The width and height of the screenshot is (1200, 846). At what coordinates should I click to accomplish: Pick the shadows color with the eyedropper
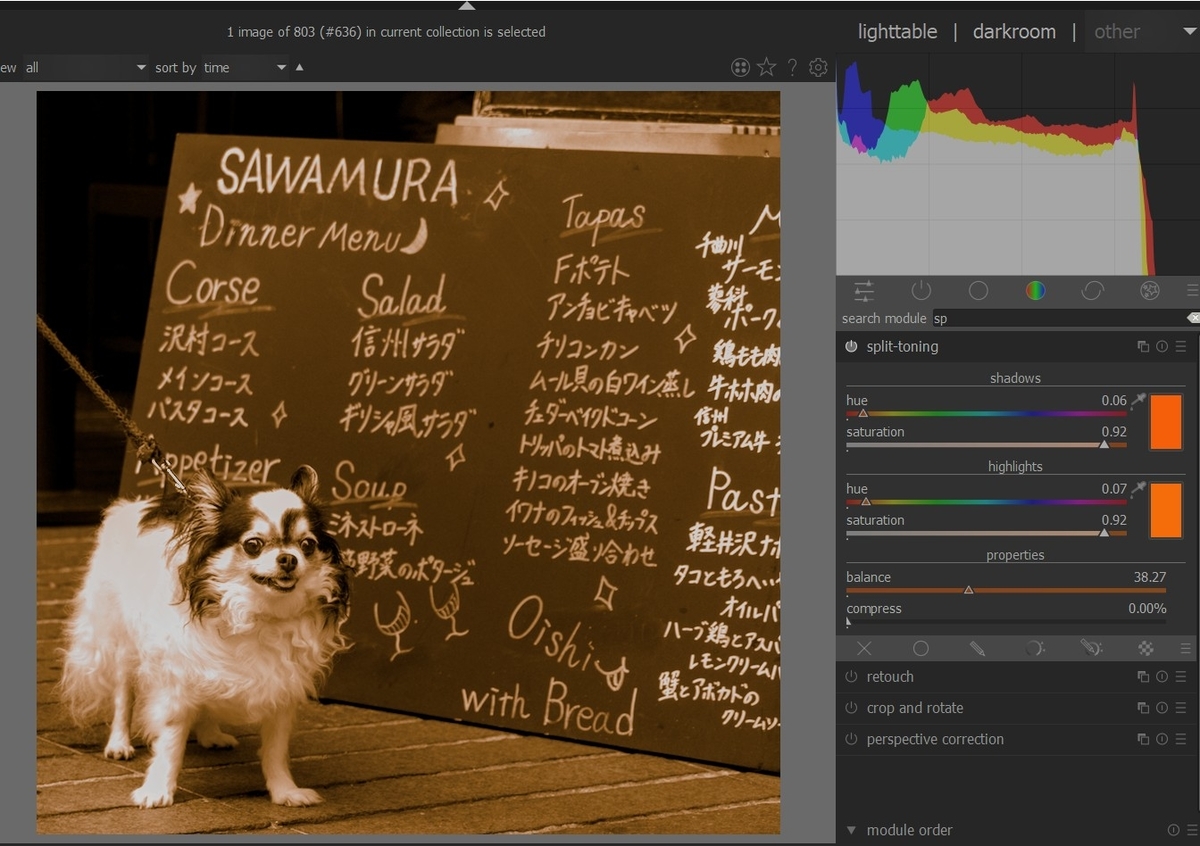[x=1138, y=401]
